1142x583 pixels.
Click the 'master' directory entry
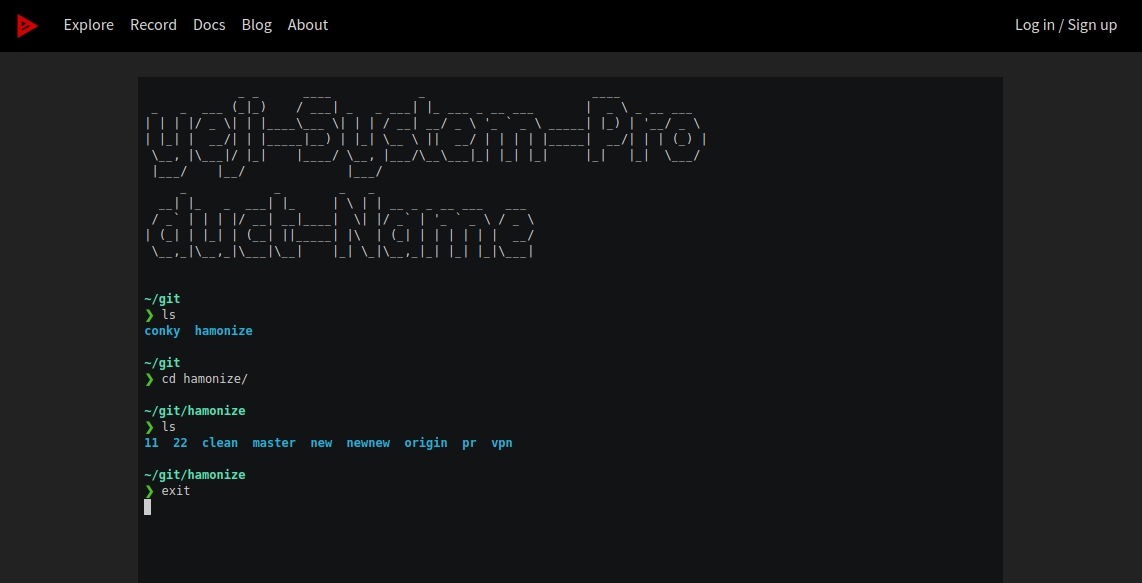click(273, 443)
